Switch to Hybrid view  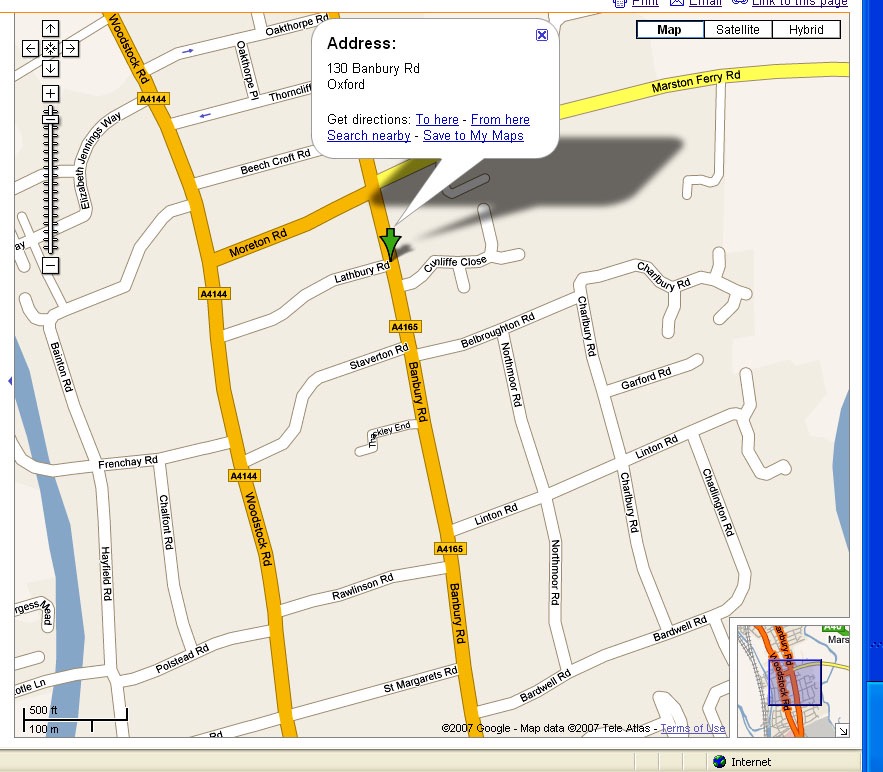tap(806, 29)
